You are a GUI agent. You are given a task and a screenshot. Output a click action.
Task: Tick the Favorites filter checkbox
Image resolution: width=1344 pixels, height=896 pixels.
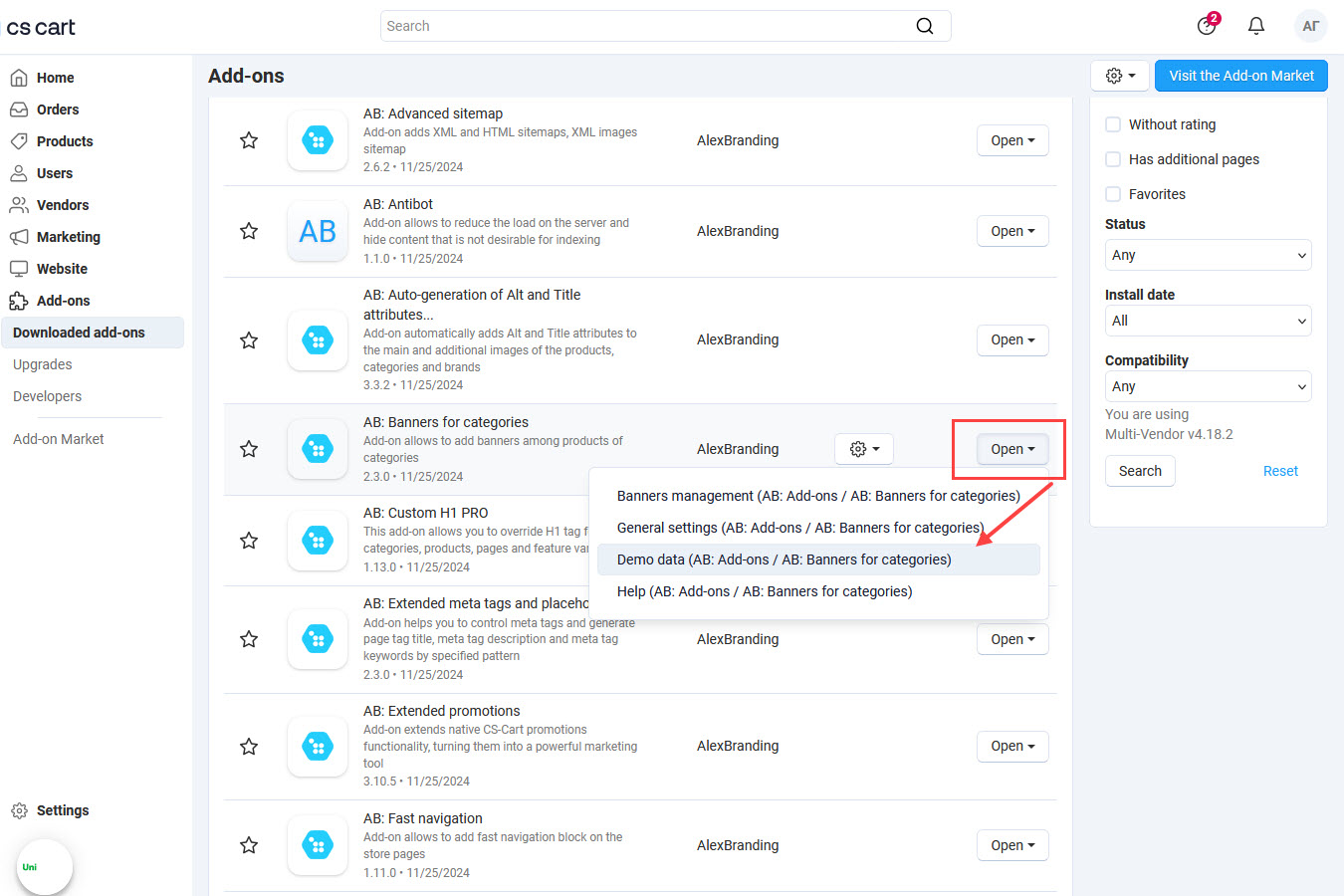pyautogui.click(x=1113, y=194)
